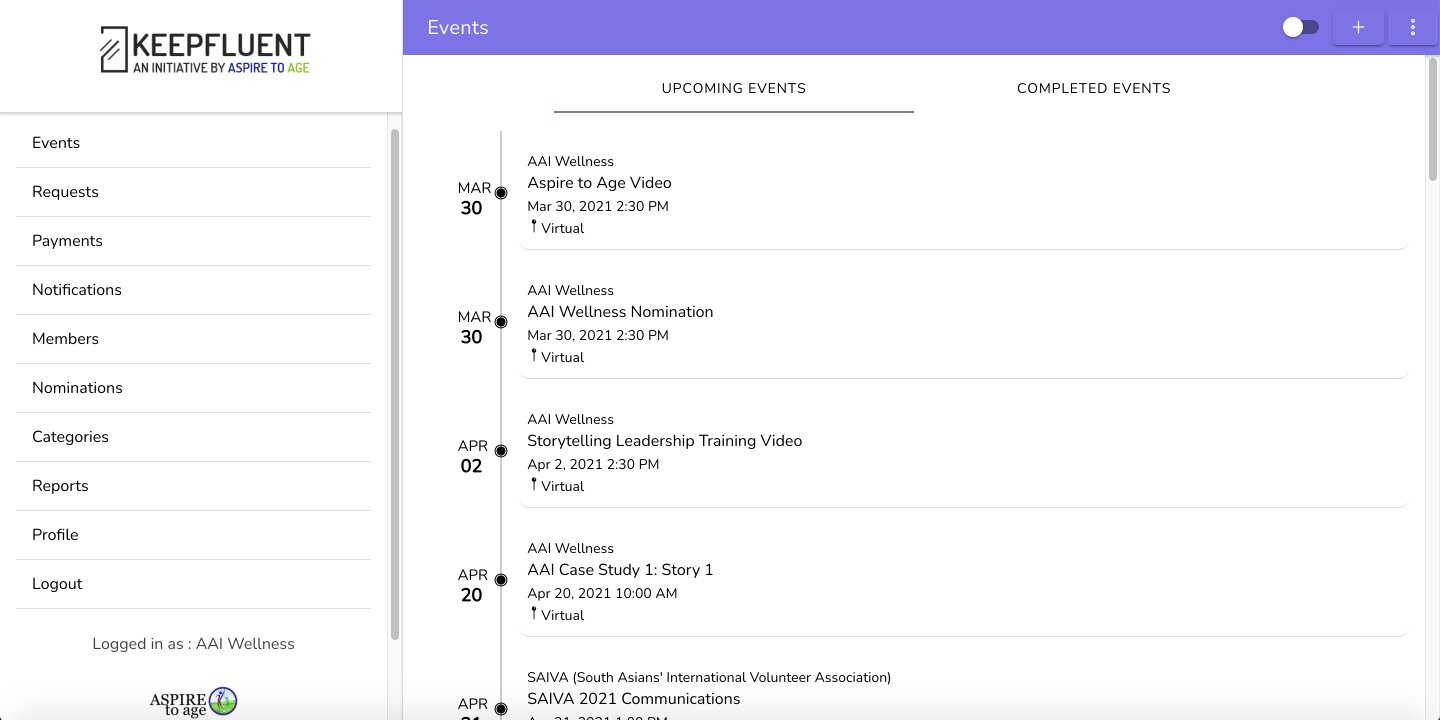Go to Payments in the sidebar
The image size is (1440, 720).
tap(193, 241)
